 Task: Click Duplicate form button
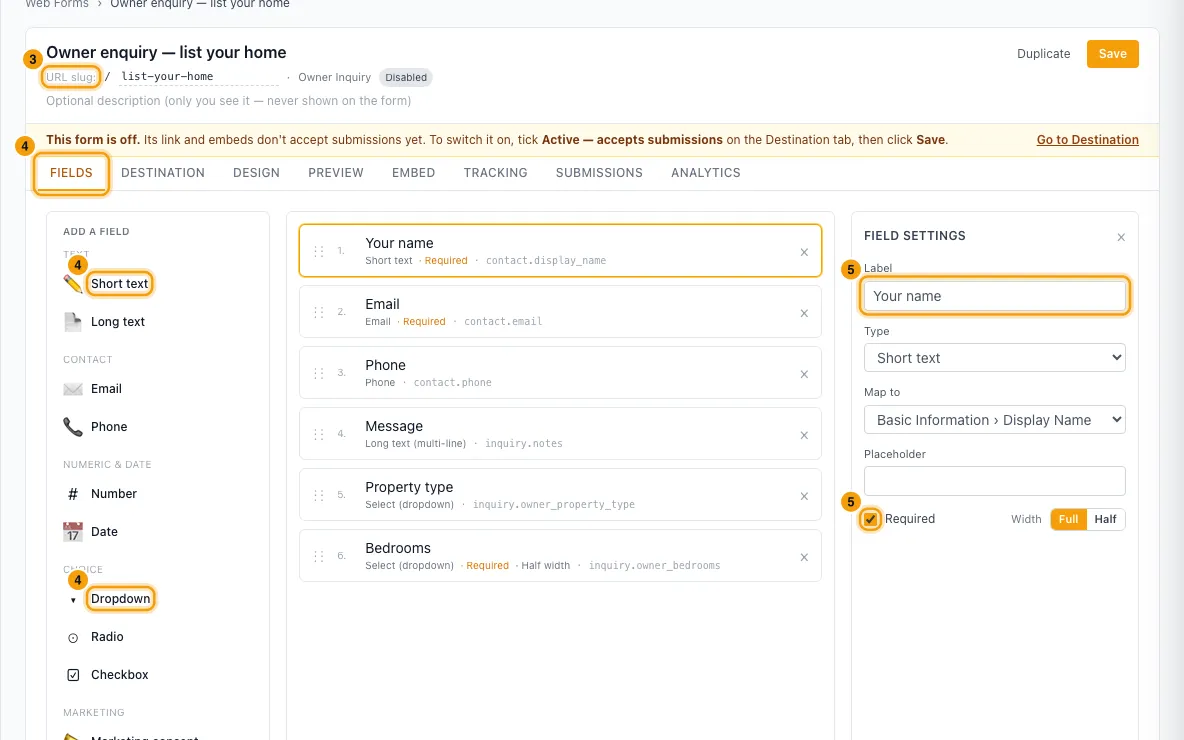tap(1044, 54)
